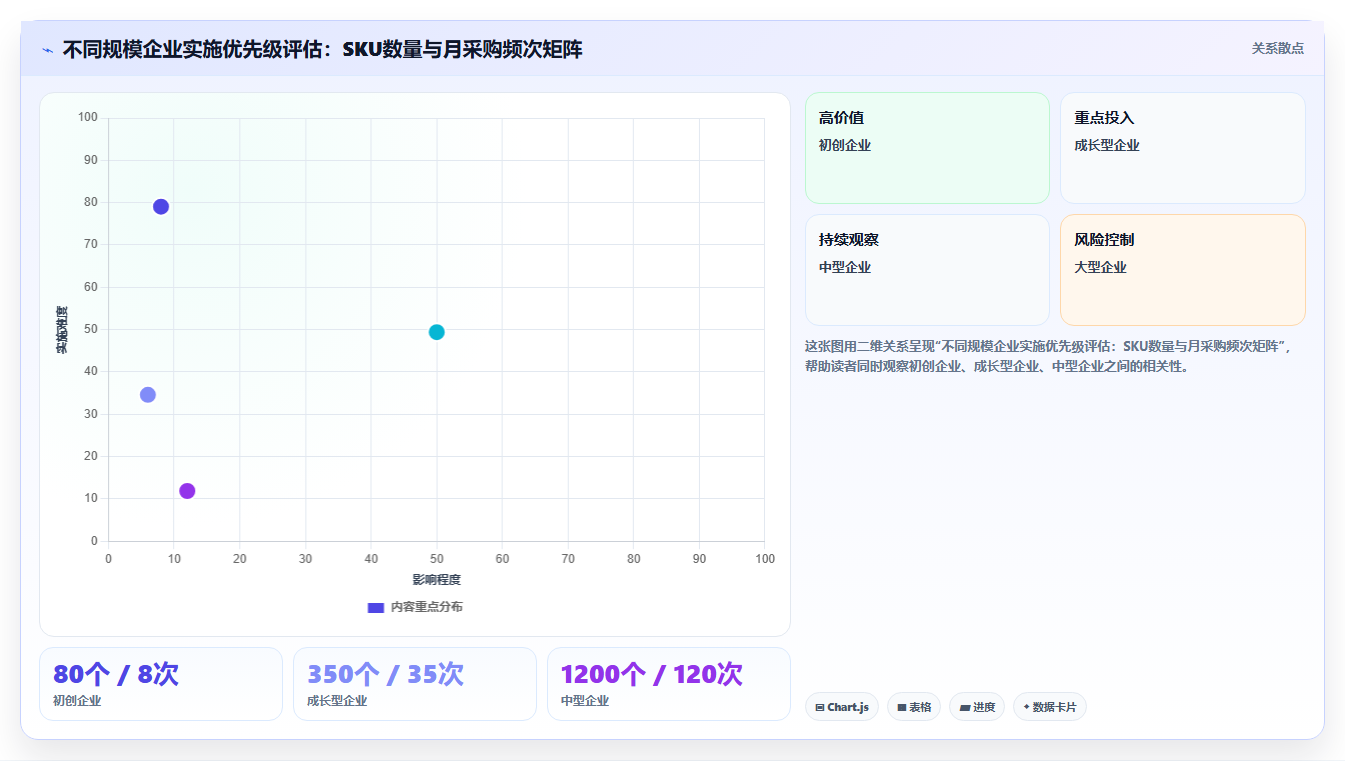Click the lightning icon beside the title
Image resolution: width=1345 pixels, height=761 pixels.
pos(47,50)
